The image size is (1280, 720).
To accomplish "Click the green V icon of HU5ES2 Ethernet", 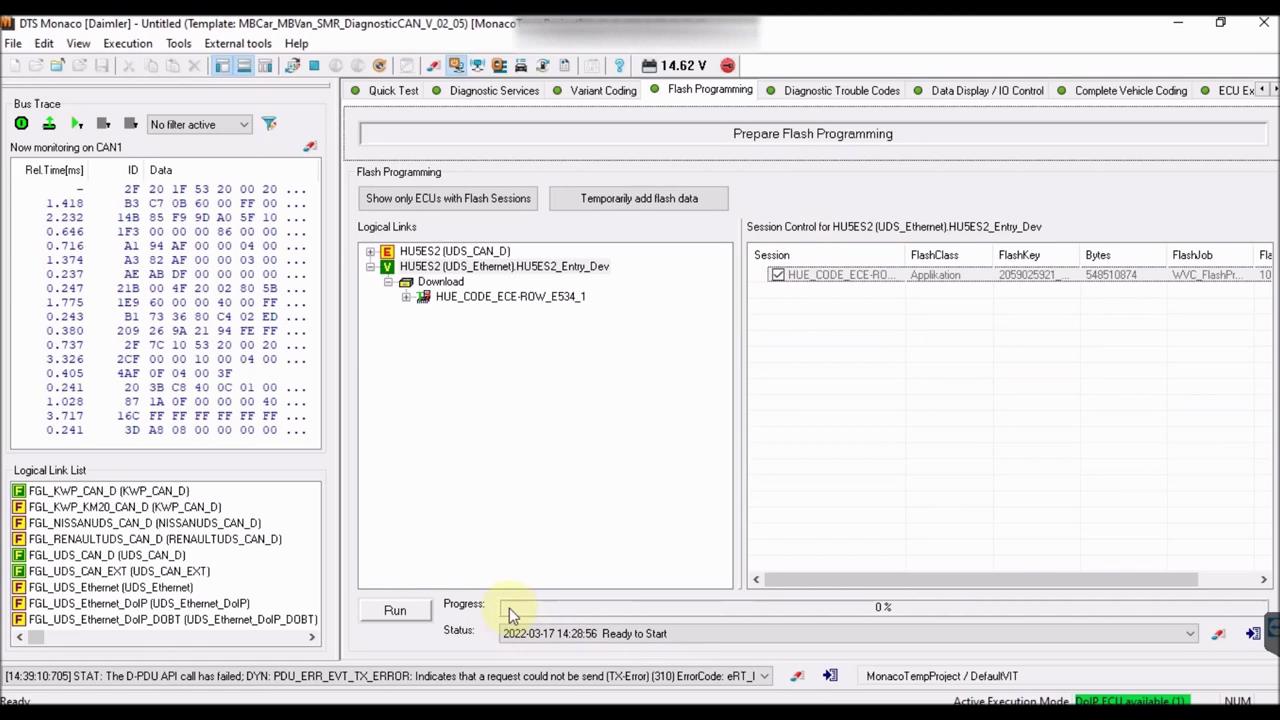I will 387,267.
